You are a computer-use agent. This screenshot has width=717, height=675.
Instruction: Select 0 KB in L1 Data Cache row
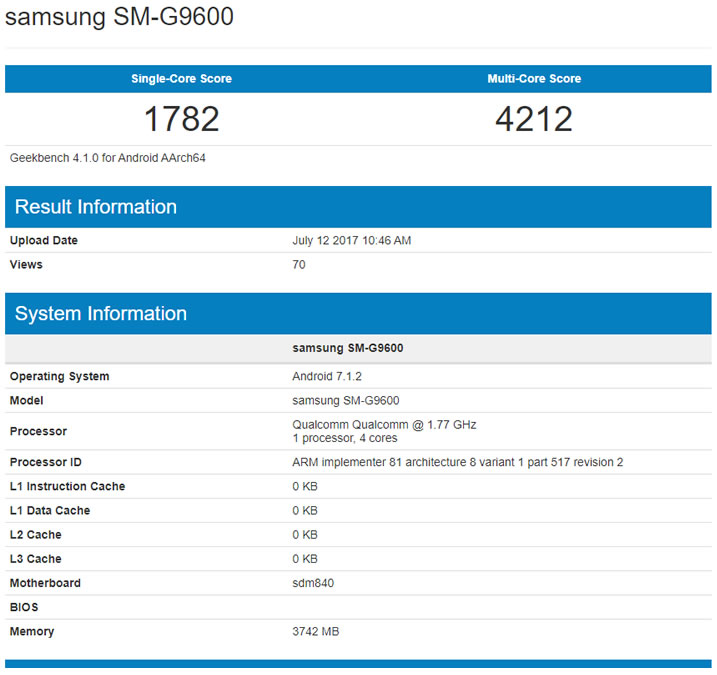coord(305,510)
